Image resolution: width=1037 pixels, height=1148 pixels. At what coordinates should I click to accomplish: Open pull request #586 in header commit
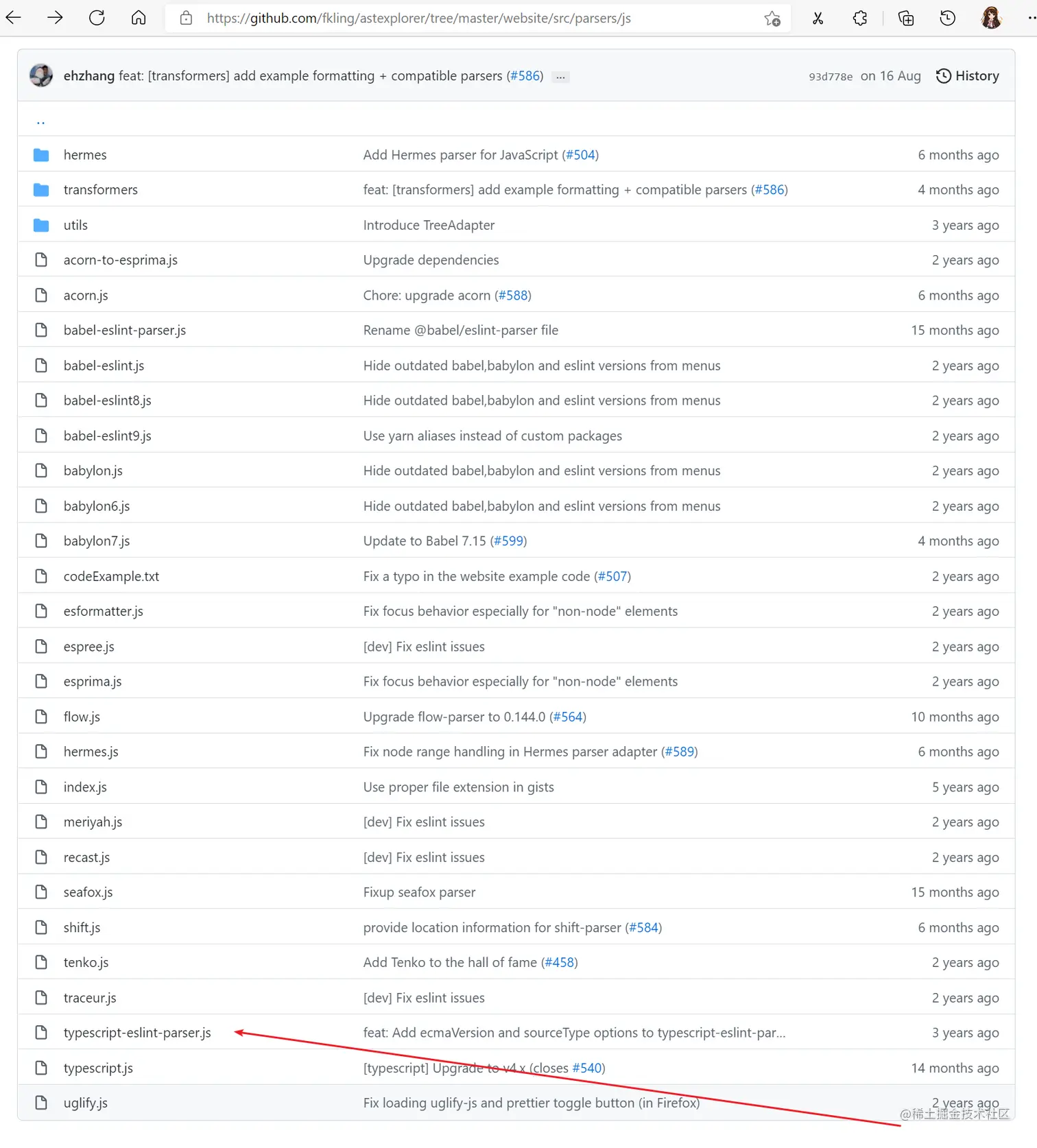(x=525, y=76)
